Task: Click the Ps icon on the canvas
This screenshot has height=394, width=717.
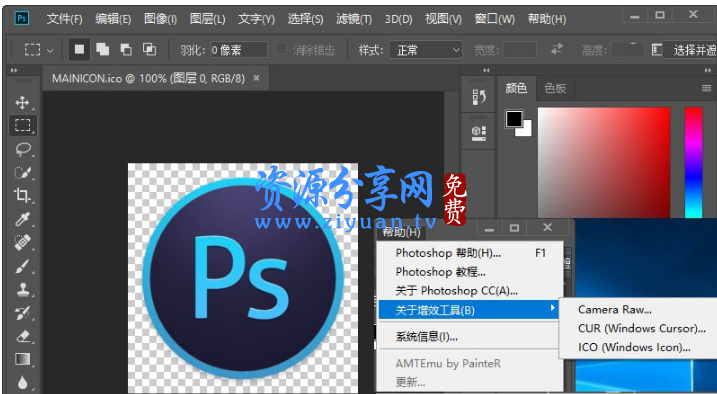Action: [x=243, y=278]
